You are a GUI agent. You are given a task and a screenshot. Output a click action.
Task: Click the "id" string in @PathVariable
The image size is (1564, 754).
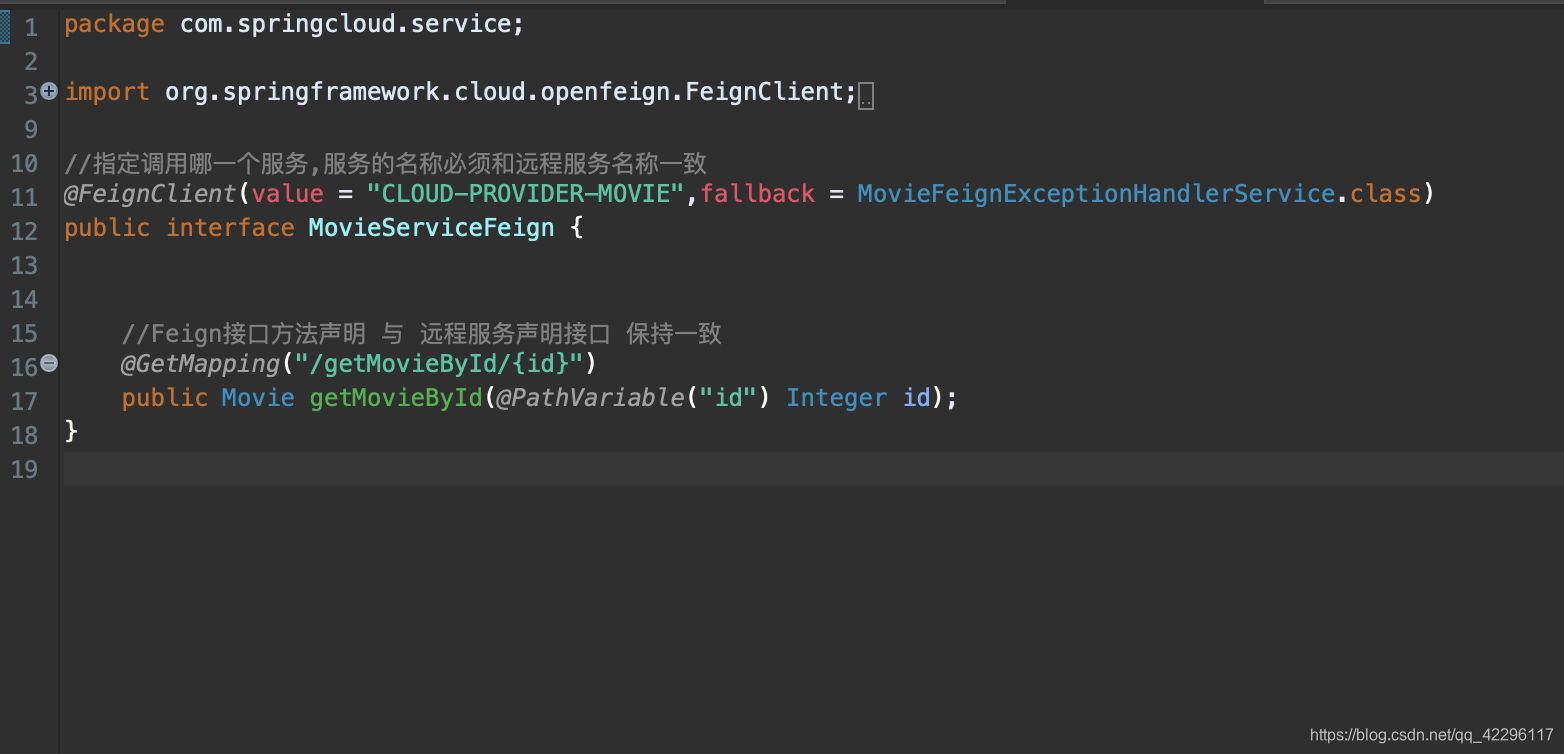pos(727,398)
